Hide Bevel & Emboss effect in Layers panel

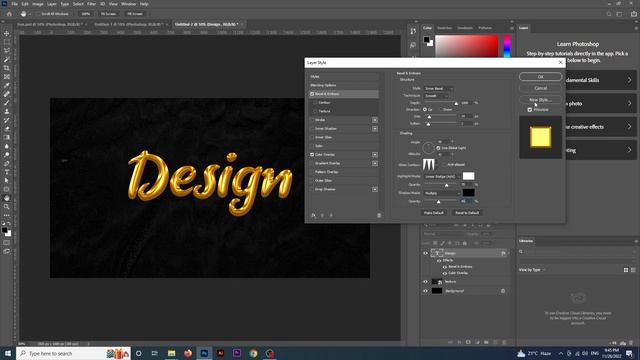[445, 267]
